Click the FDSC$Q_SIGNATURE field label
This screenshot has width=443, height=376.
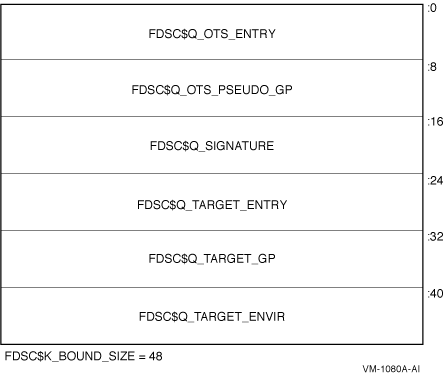212,146
